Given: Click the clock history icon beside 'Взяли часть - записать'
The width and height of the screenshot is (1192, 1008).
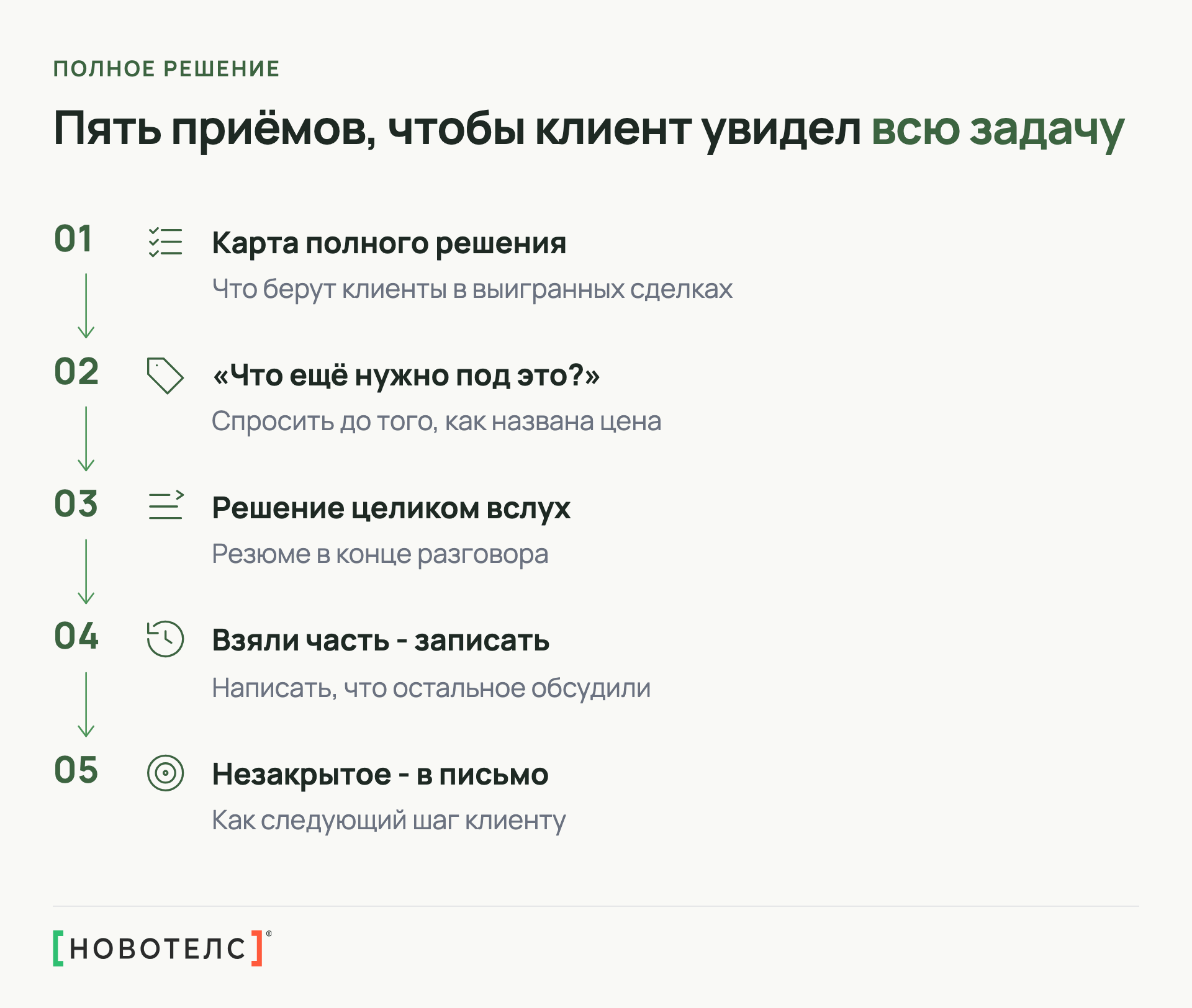Looking at the screenshot, I should (x=165, y=639).
